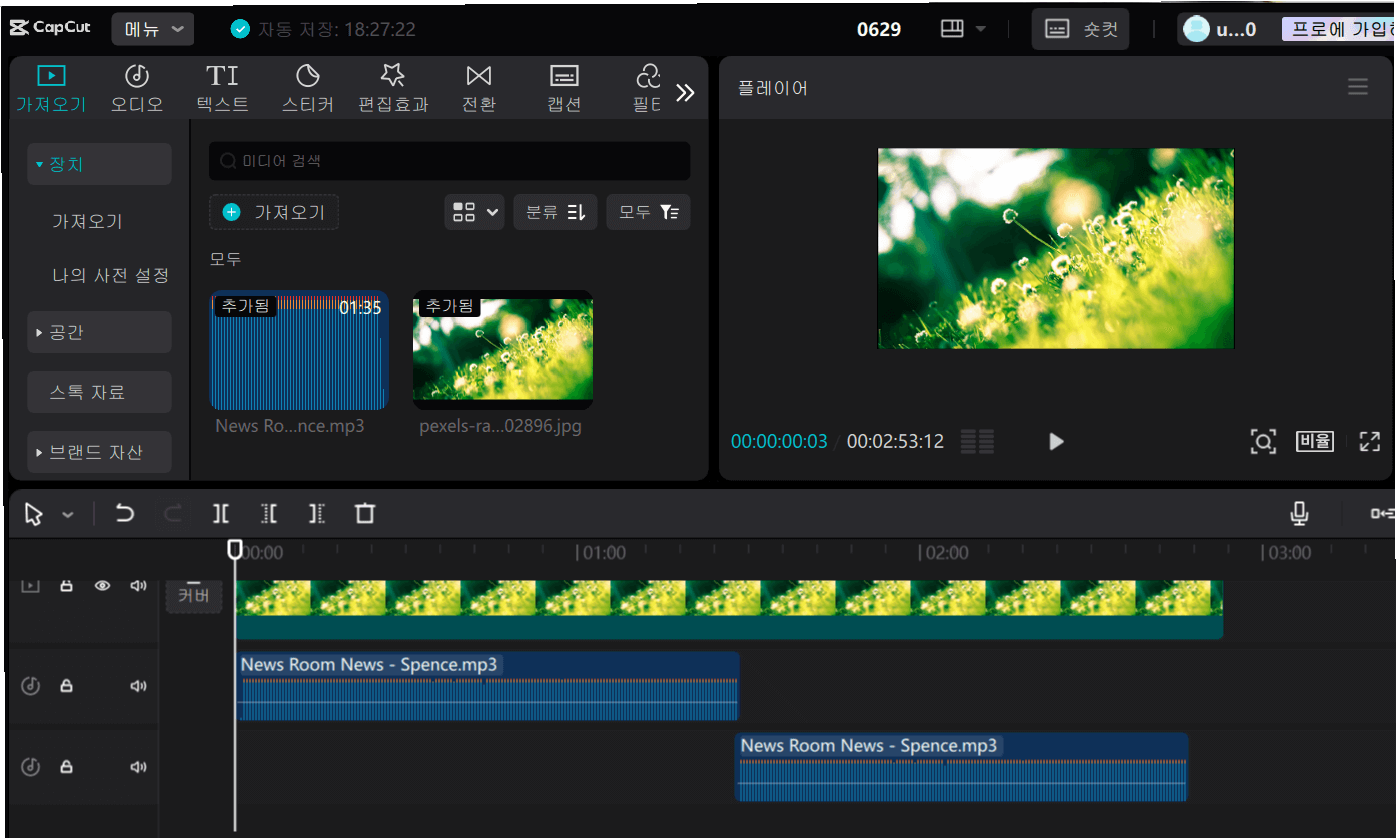The width and height of the screenshot is (1397, 839).
Task: Click the timeline ruler at 02:00 mark
Action: pos(944,553)
